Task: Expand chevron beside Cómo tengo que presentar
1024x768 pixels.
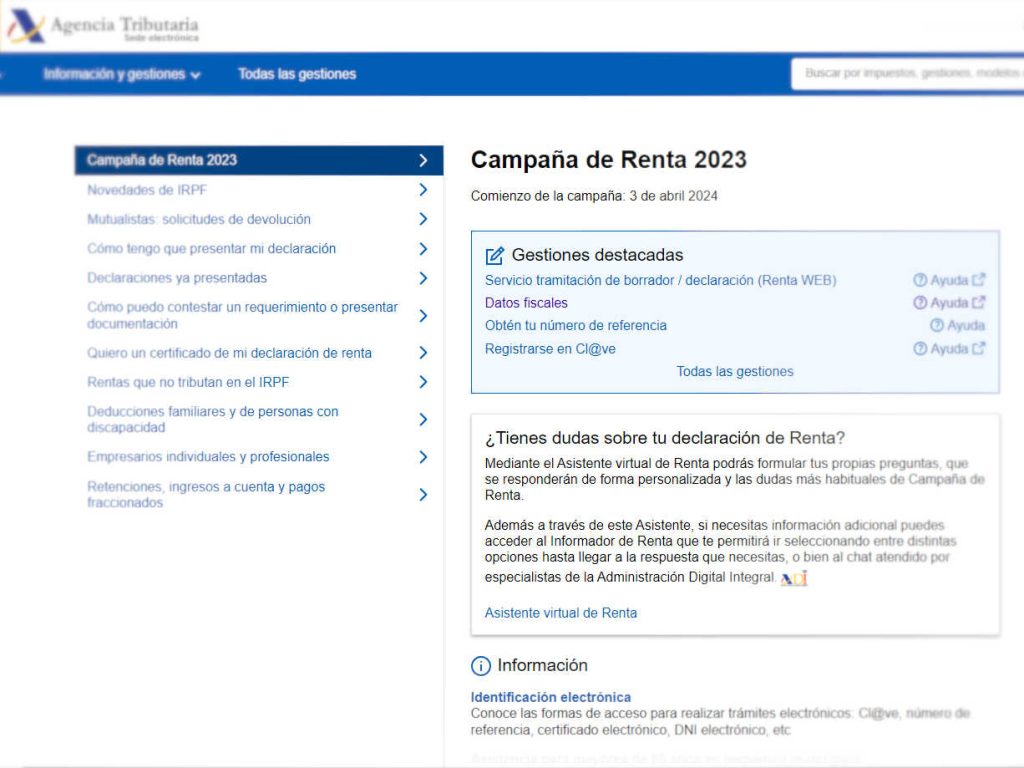Action: coord(423,249)
